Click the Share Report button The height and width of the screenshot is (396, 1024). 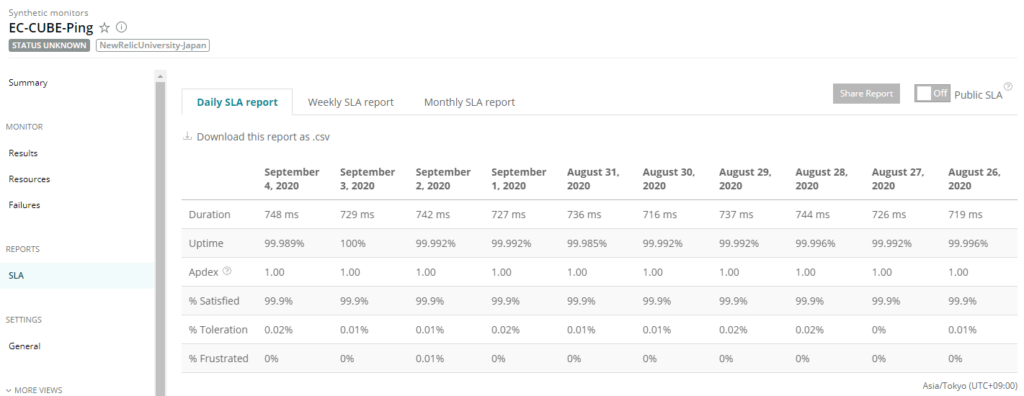coord(867,93)
